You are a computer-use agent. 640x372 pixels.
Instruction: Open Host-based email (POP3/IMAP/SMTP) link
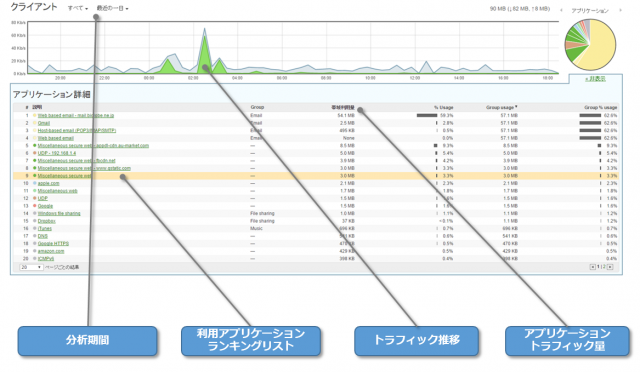point(77,131)
